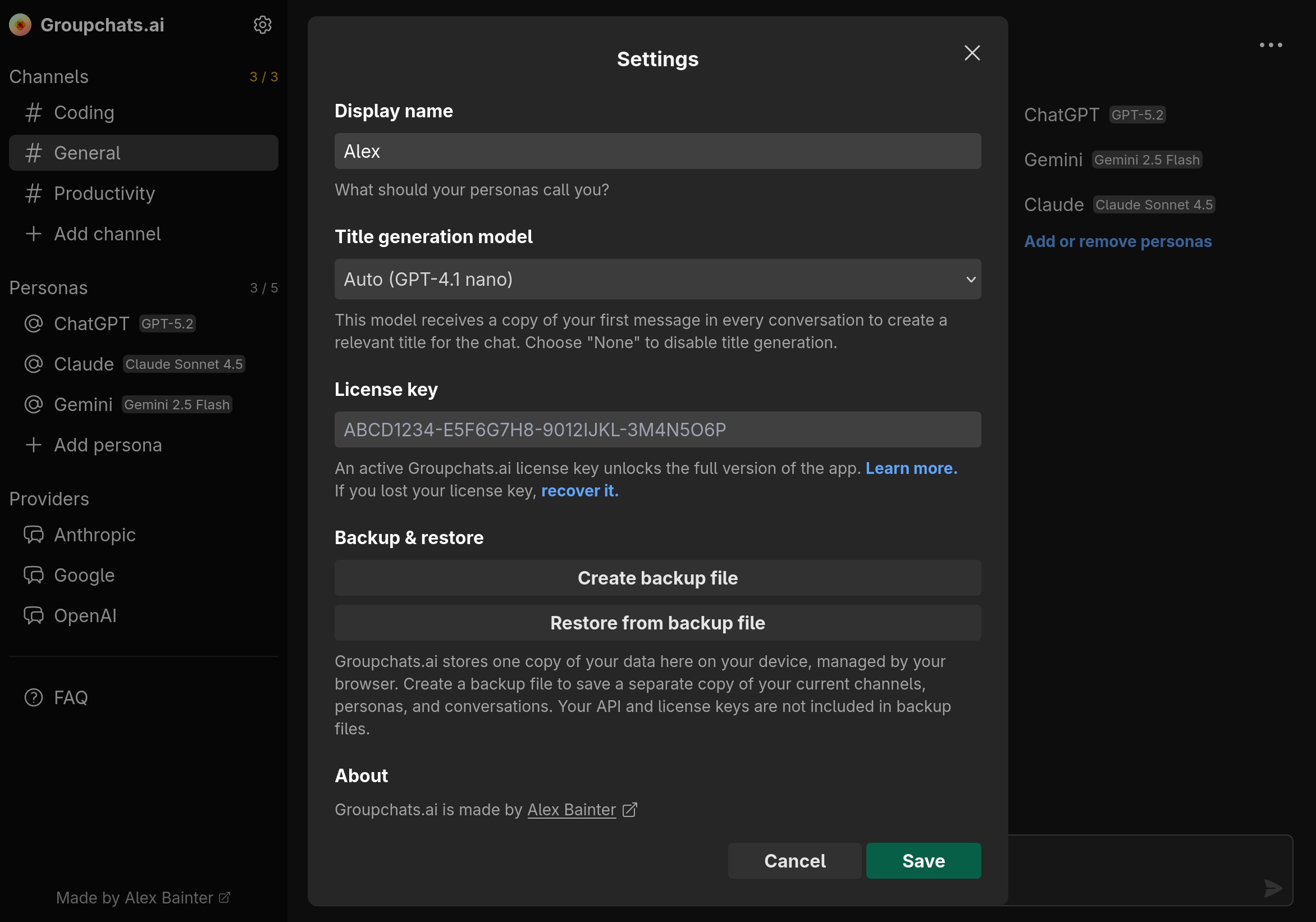Click the @ icon next to ChatGPT persona
The image size is (1316, 922).
click(x=34, y=323)
